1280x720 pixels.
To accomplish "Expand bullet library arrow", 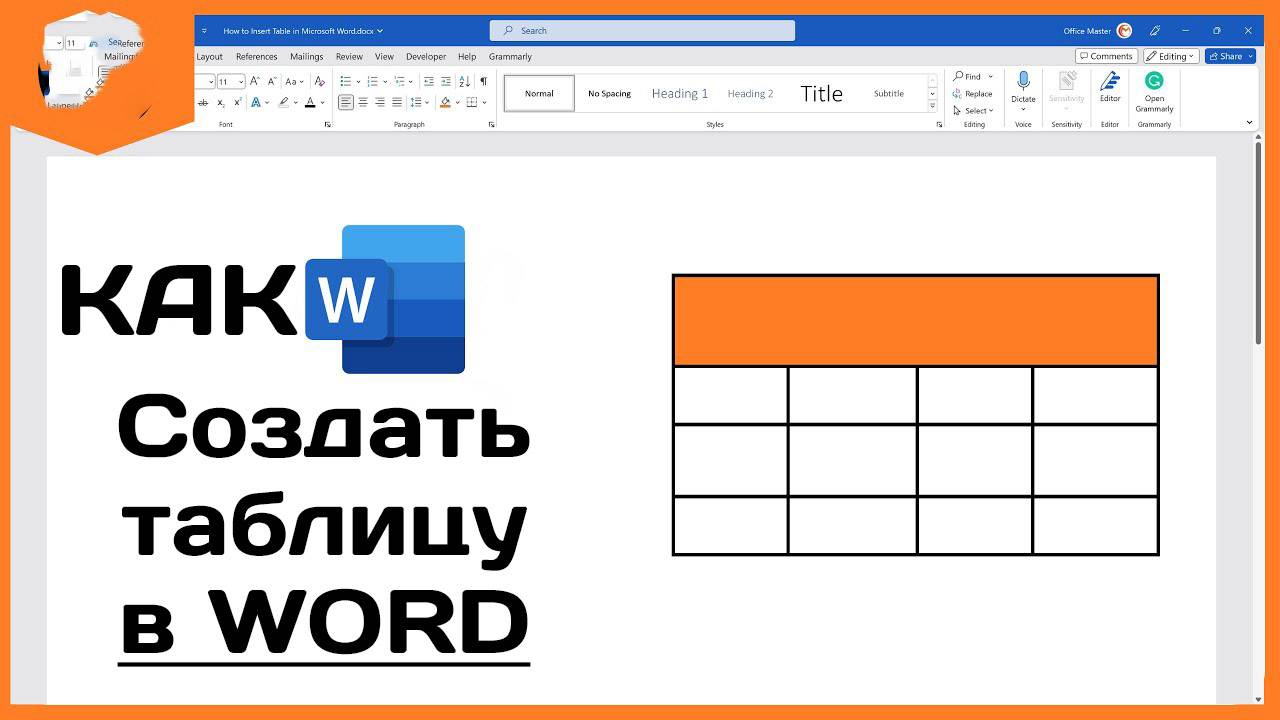I will coord(358,82).
